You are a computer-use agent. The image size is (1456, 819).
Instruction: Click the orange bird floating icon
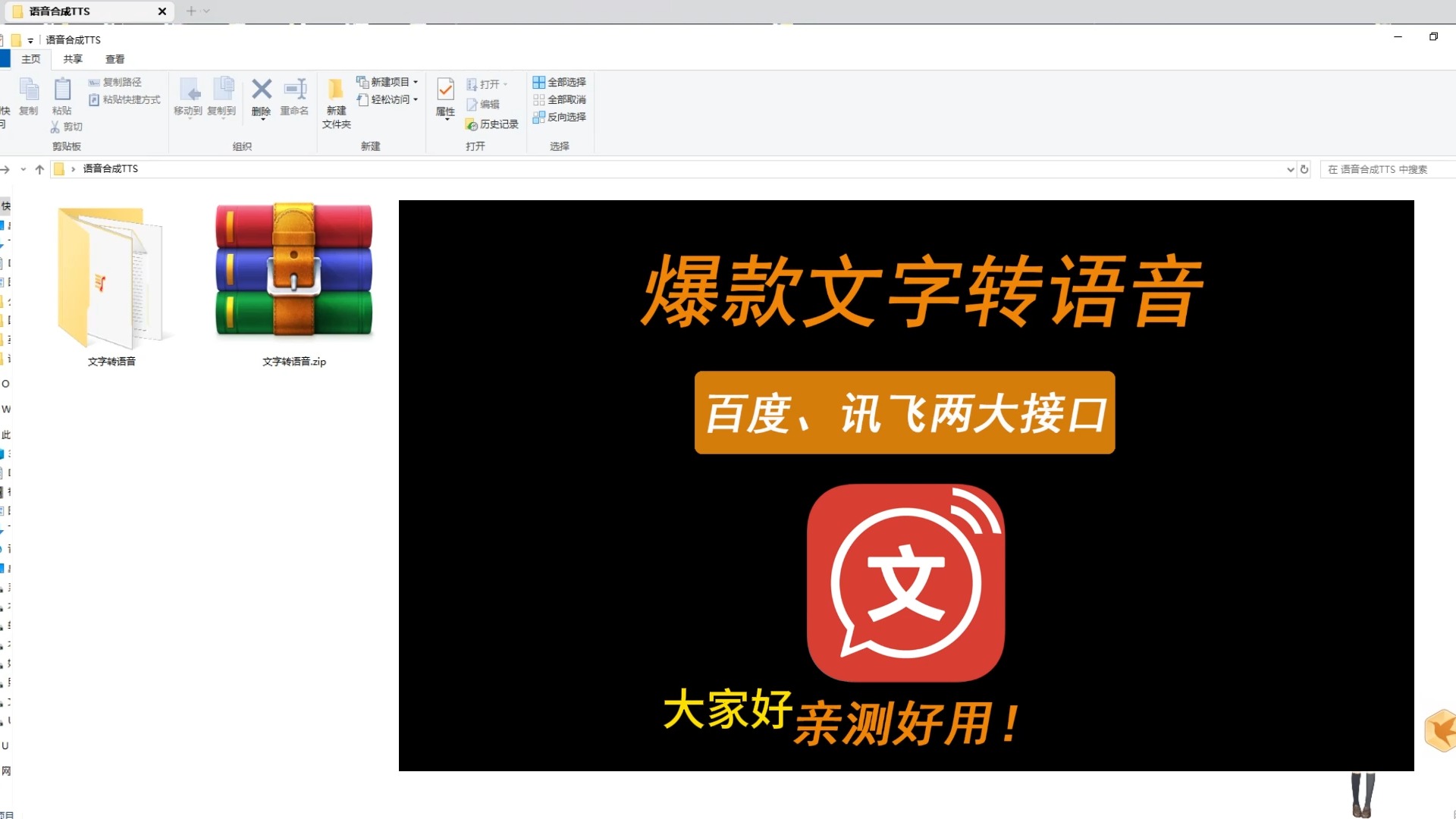tap(1441, 730)
